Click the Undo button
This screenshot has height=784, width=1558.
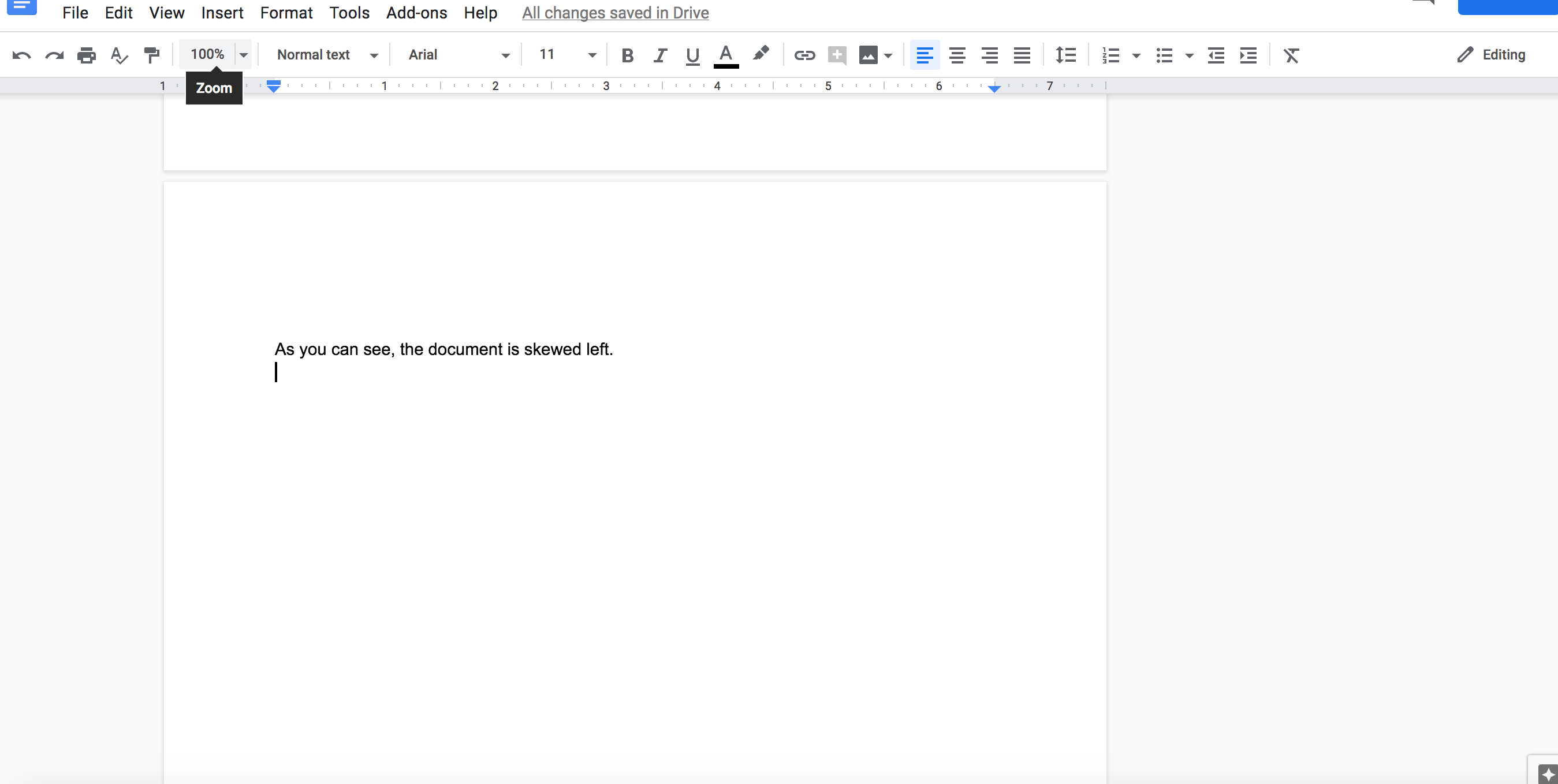click(x=22, y=55)
